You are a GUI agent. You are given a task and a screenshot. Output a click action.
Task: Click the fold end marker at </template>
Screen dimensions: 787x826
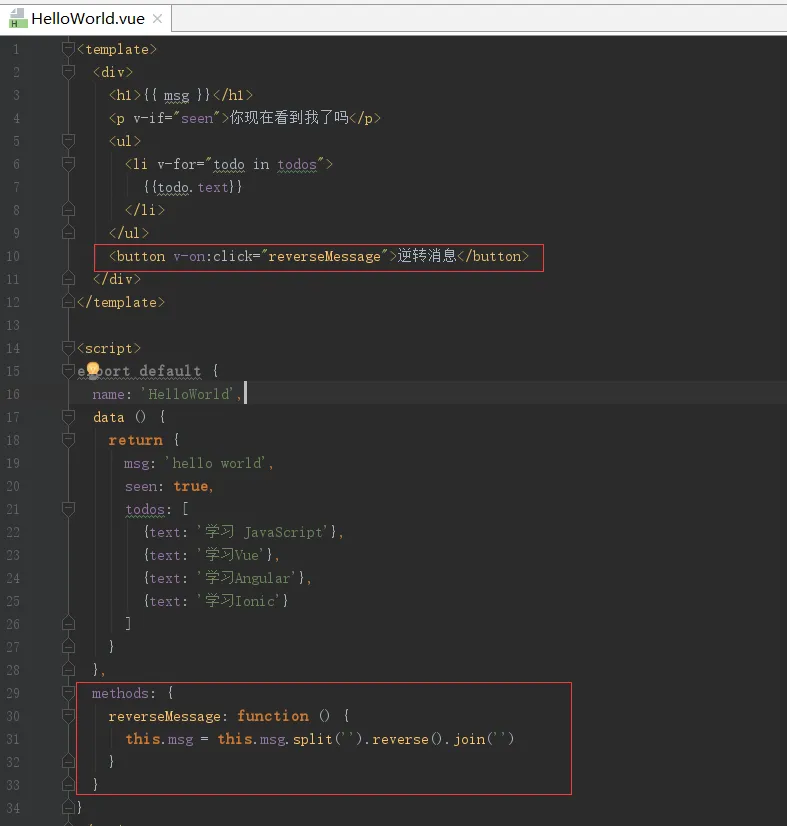coord(68,302)
